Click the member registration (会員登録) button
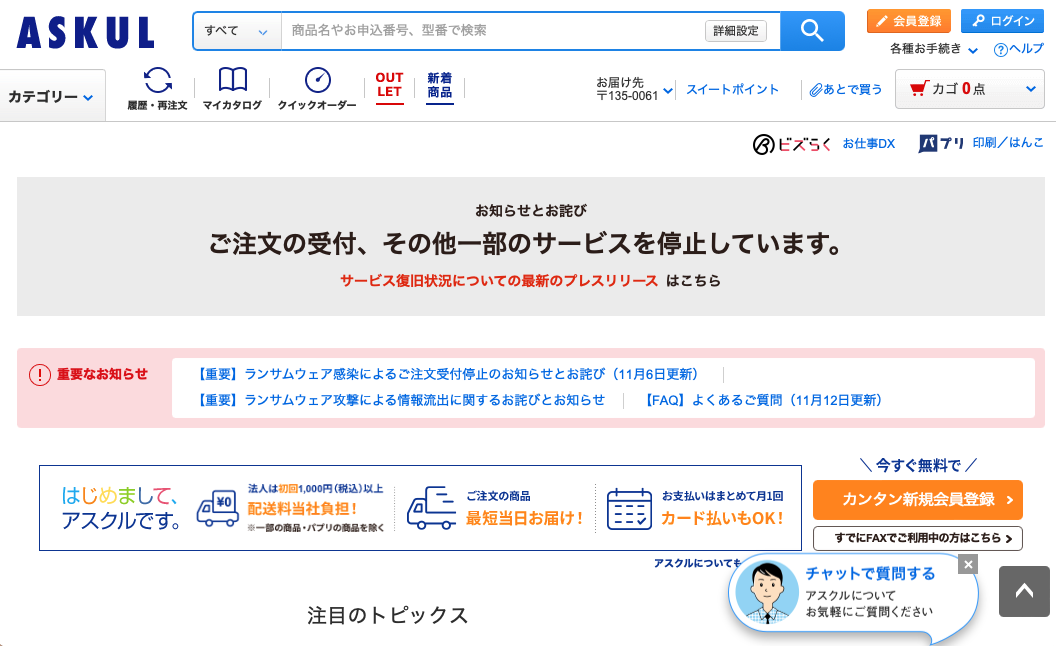This screenshot has width=1056, height=646. click(x=909, y=21)
